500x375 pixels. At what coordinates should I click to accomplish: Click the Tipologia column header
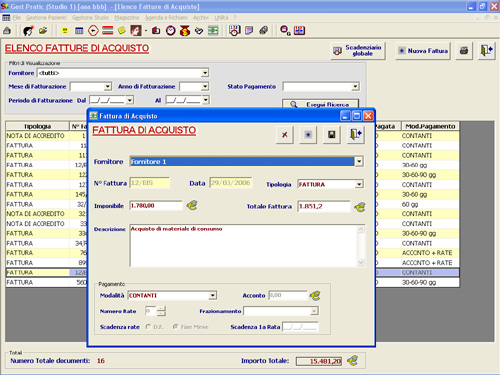pos(37,126)
